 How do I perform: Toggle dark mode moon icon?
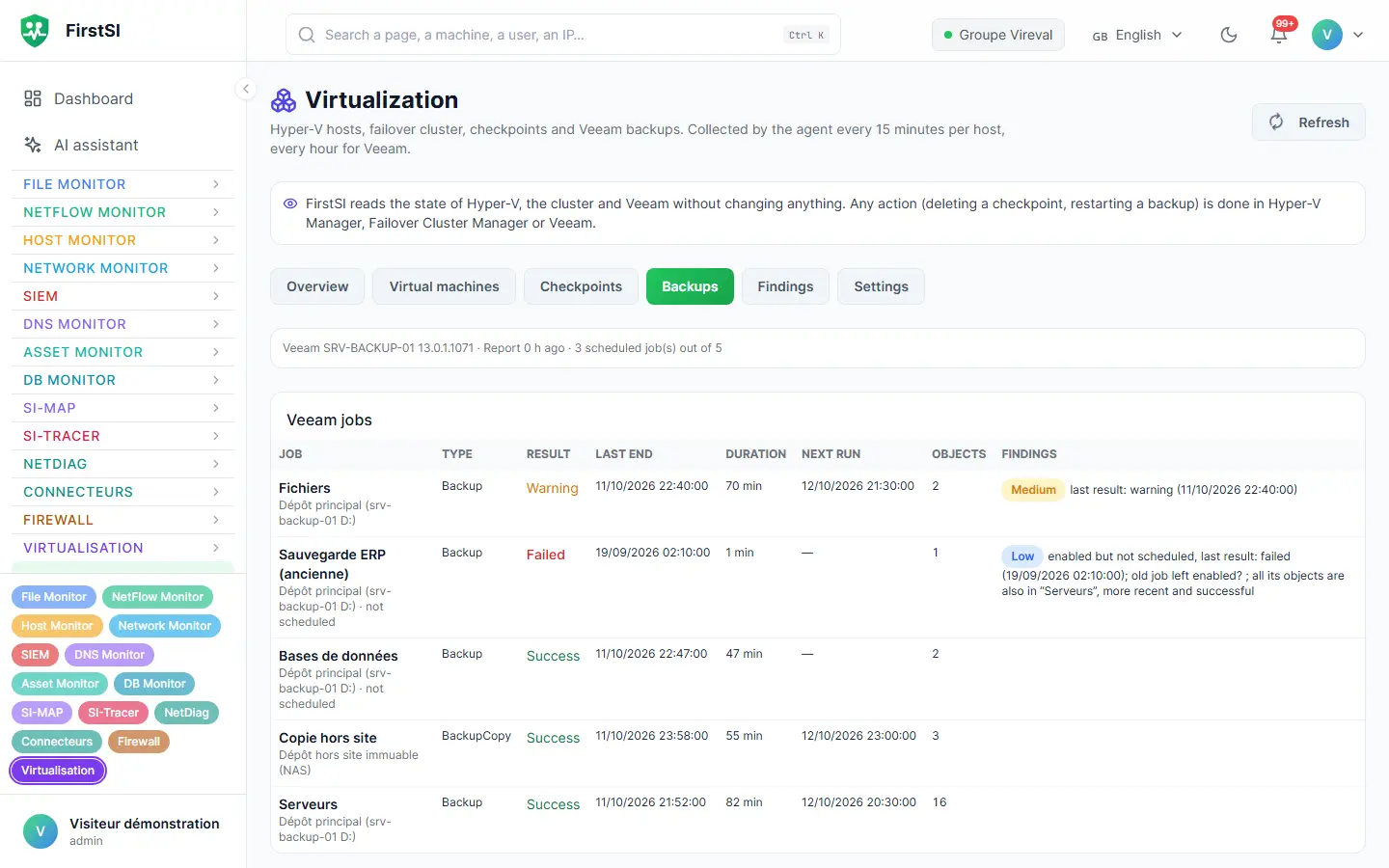[x=1229, y=35]
